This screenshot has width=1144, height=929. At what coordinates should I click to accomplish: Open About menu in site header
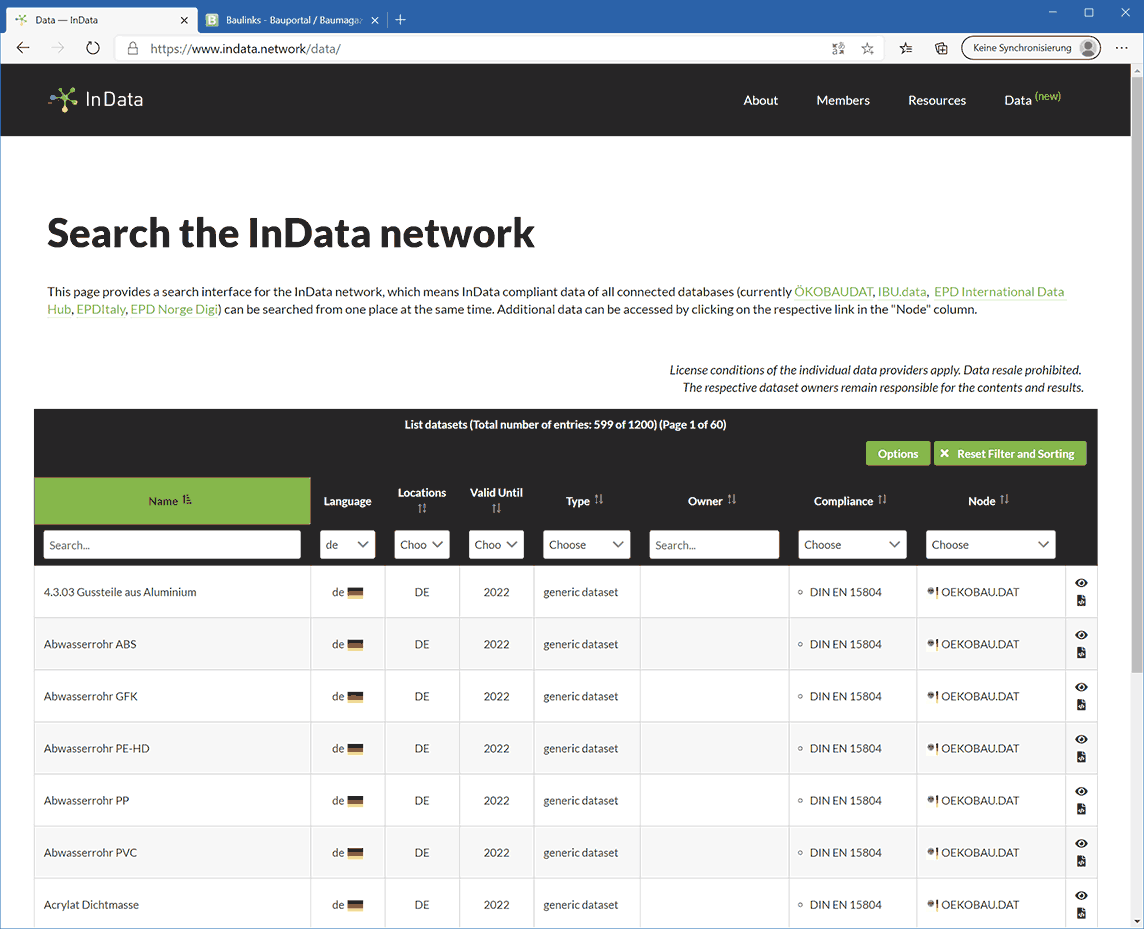tap(760, 101)
